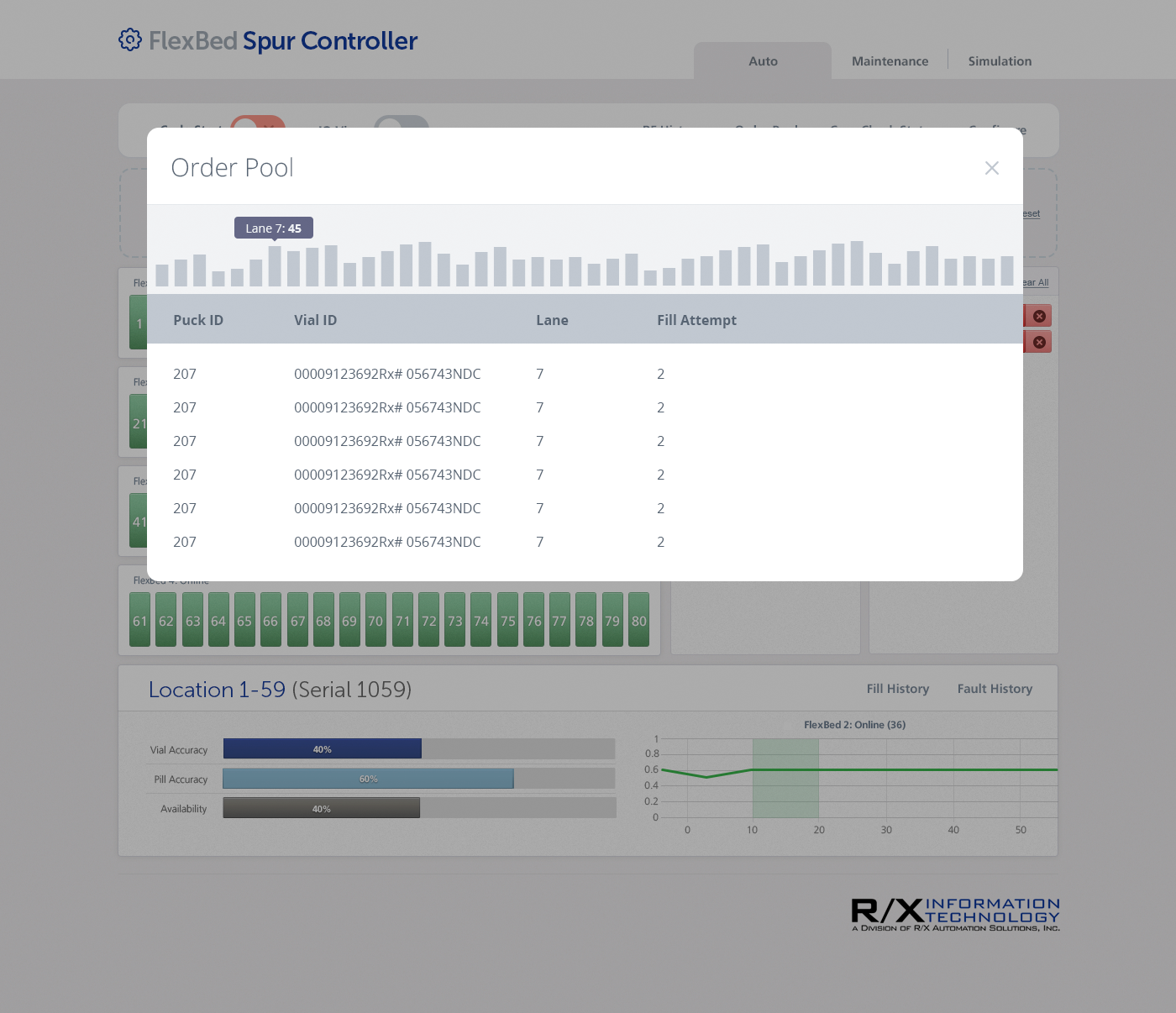Select location 72 cell

428,620
